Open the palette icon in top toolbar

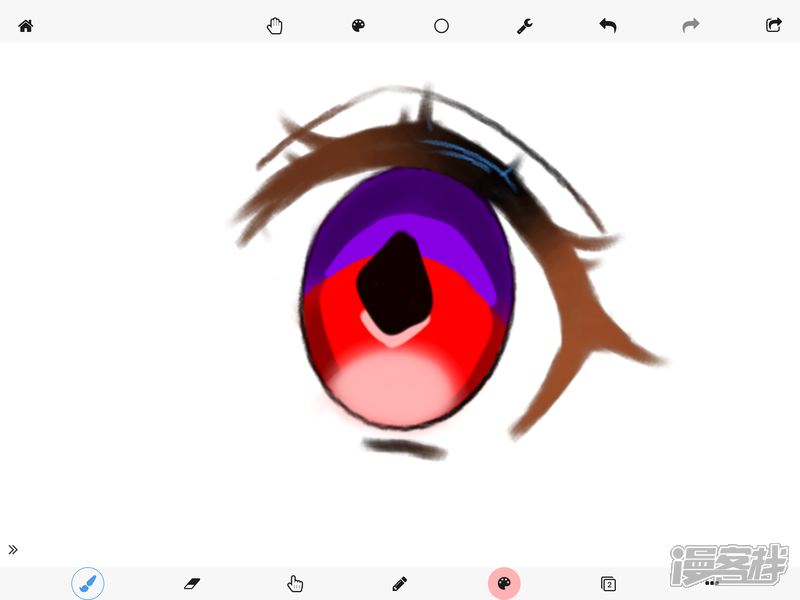(358, 26)
